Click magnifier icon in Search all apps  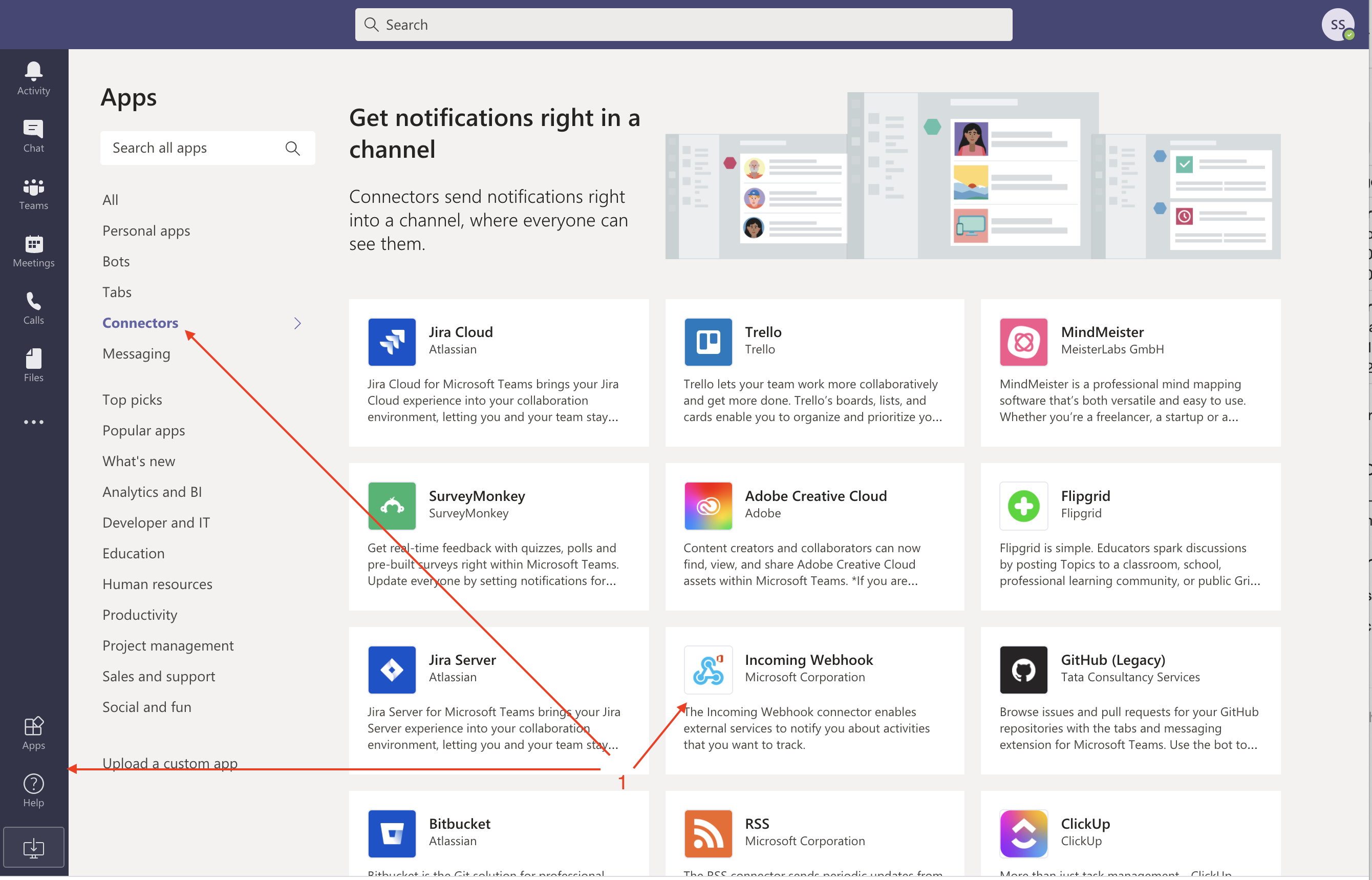pos(292,148)
